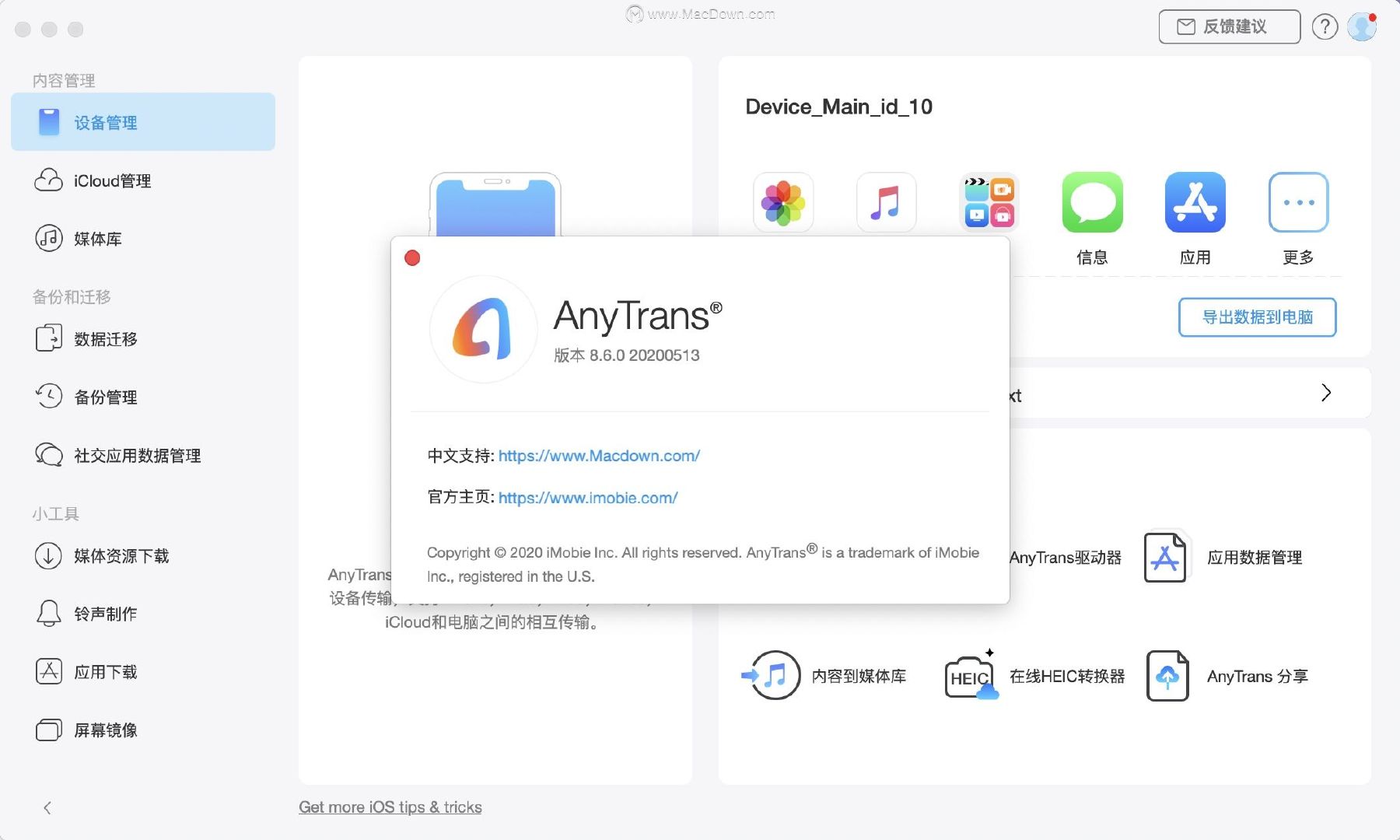Viewport: 1400px width, 840px height.
Task: Click the 屏幕镜像 screen mirror icon
Action: pos(48,730)
